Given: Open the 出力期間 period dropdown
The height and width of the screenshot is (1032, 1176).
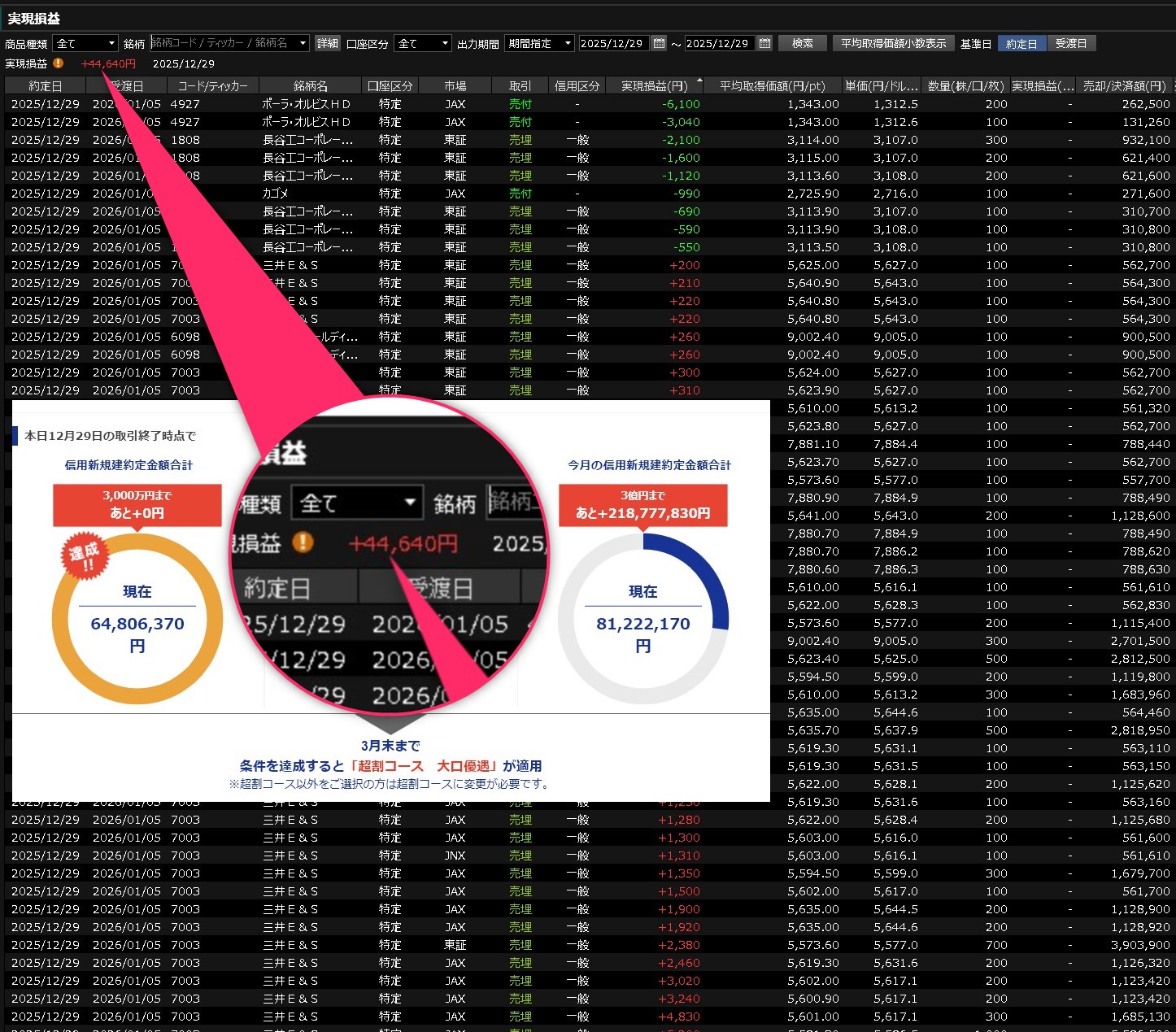Looking at the screenshot, I should 539,44.
